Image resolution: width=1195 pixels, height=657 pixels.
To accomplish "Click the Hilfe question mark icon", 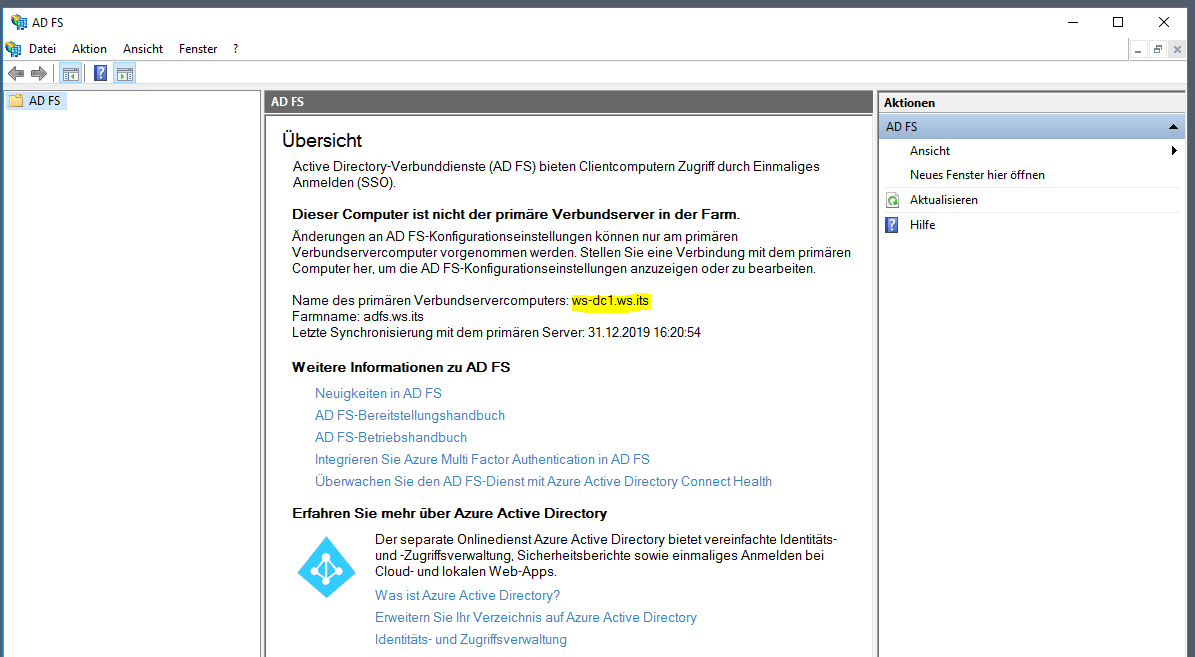I will pos(892,225).
